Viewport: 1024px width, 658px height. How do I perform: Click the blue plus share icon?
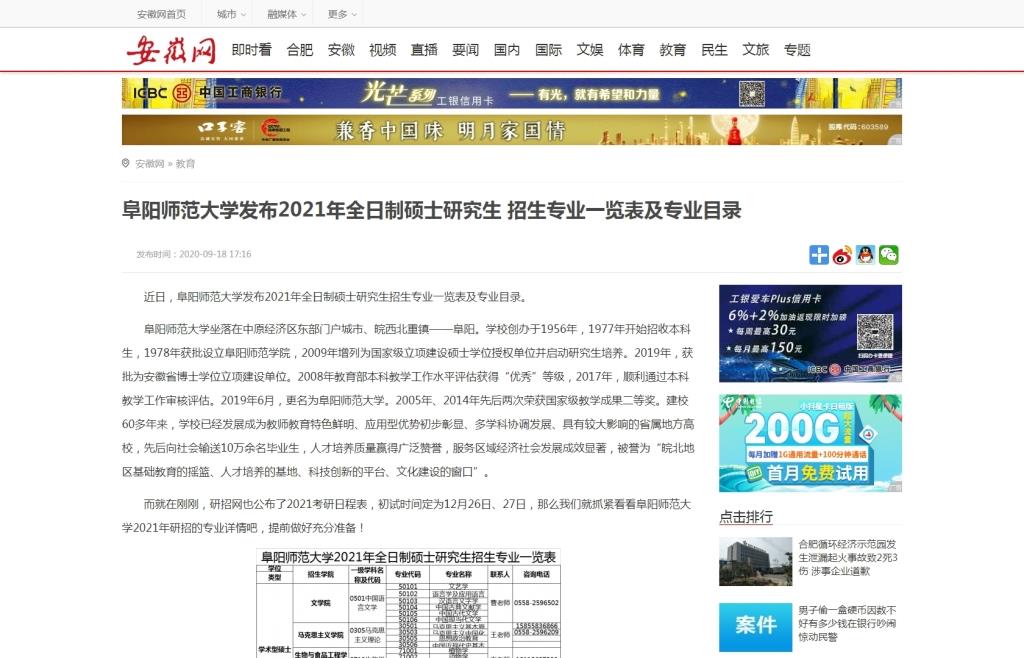[819, 255]
